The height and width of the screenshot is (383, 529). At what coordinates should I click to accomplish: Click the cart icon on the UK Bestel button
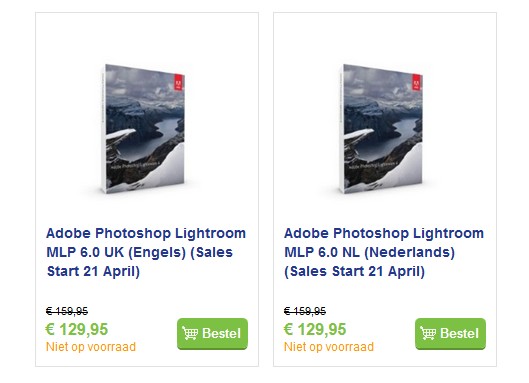coord(190,333)
